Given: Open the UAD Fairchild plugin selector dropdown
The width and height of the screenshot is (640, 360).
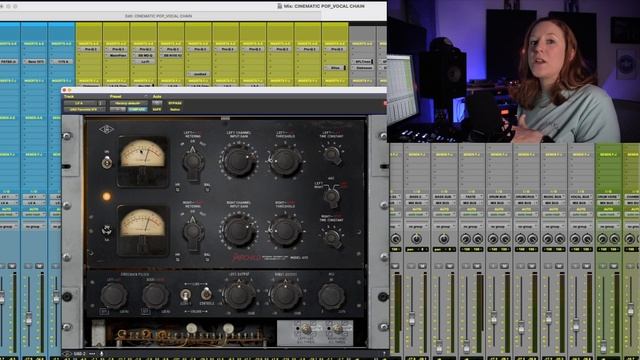Looking at the screenshot, I should [x=84, y=109].
